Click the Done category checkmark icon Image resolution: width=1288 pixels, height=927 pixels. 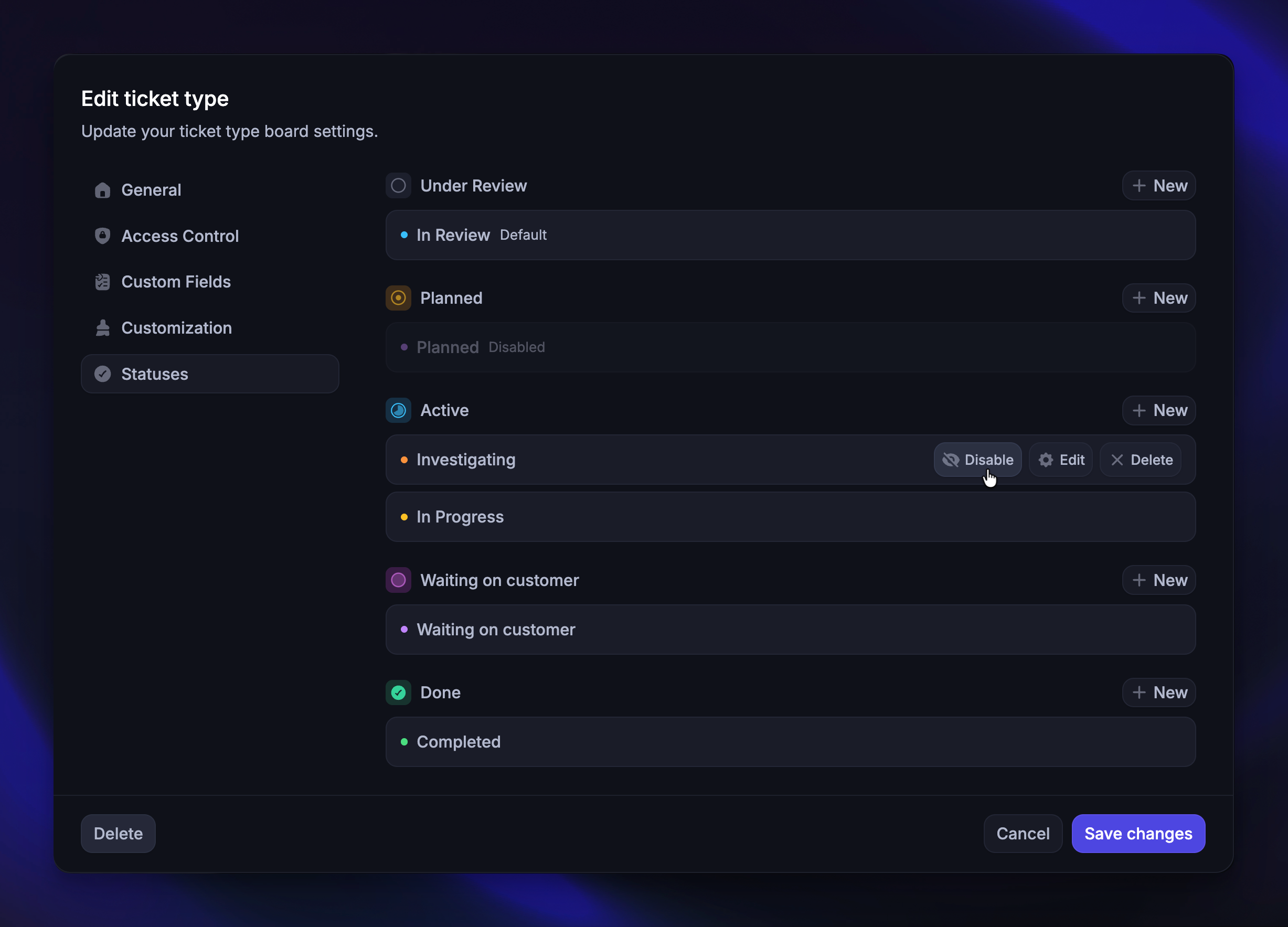pos(398,692)
